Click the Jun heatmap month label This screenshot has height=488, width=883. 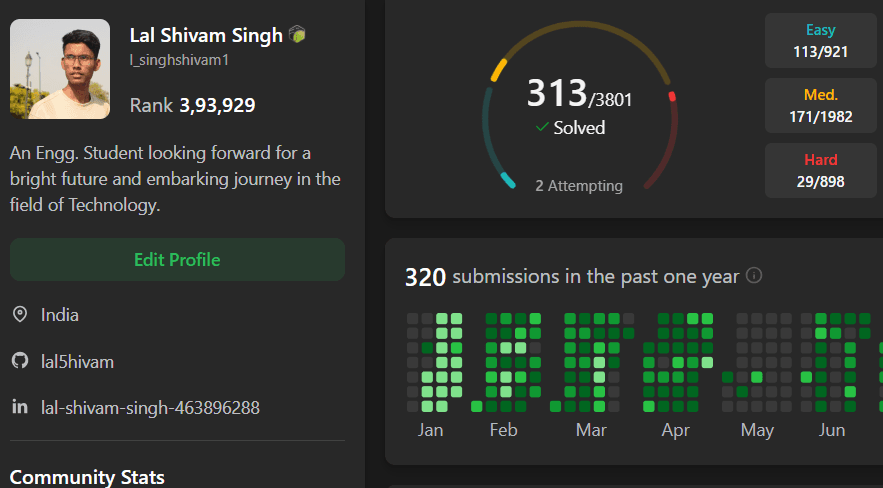pyautogui.click(x=832, y=430)
